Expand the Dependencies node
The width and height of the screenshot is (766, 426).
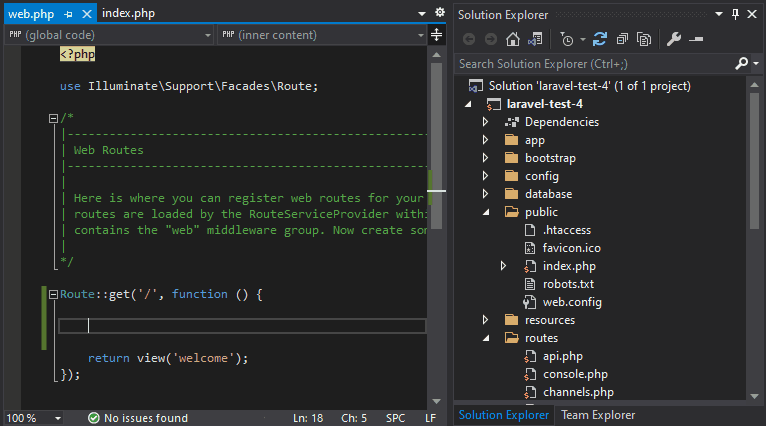[485, 122]
